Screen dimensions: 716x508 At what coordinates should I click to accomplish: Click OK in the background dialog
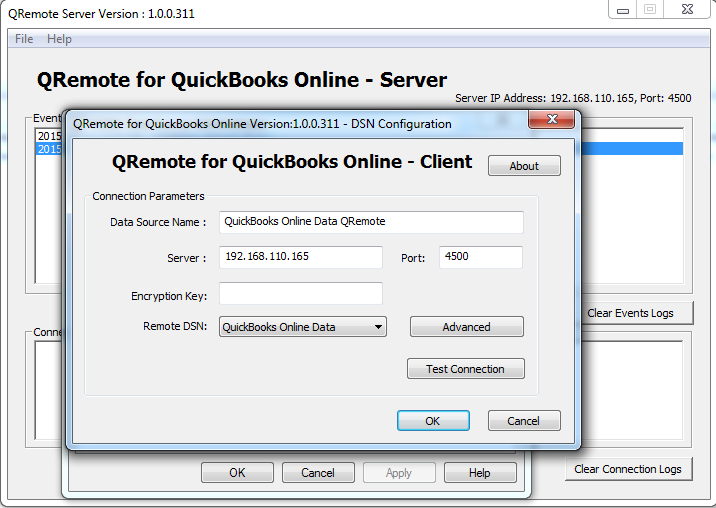pyautogui.click(x=237, y=472)
